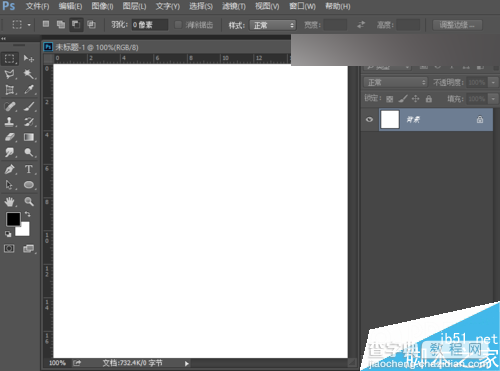Open the Layer (图层) menu

[134, 6]
